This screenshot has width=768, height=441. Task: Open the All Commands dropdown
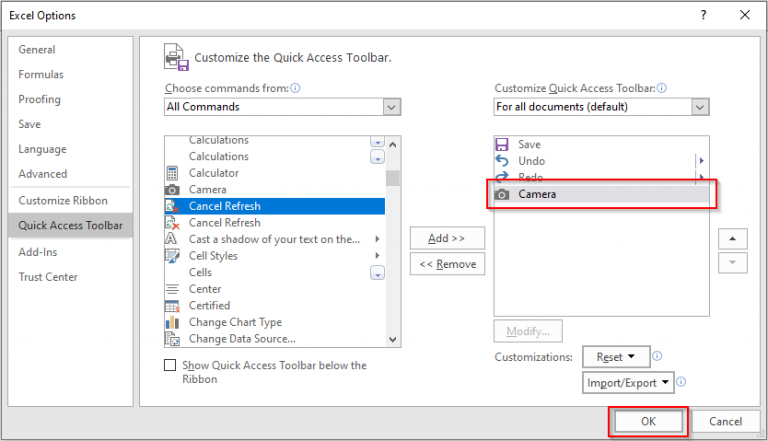click(x=391, y=107)
